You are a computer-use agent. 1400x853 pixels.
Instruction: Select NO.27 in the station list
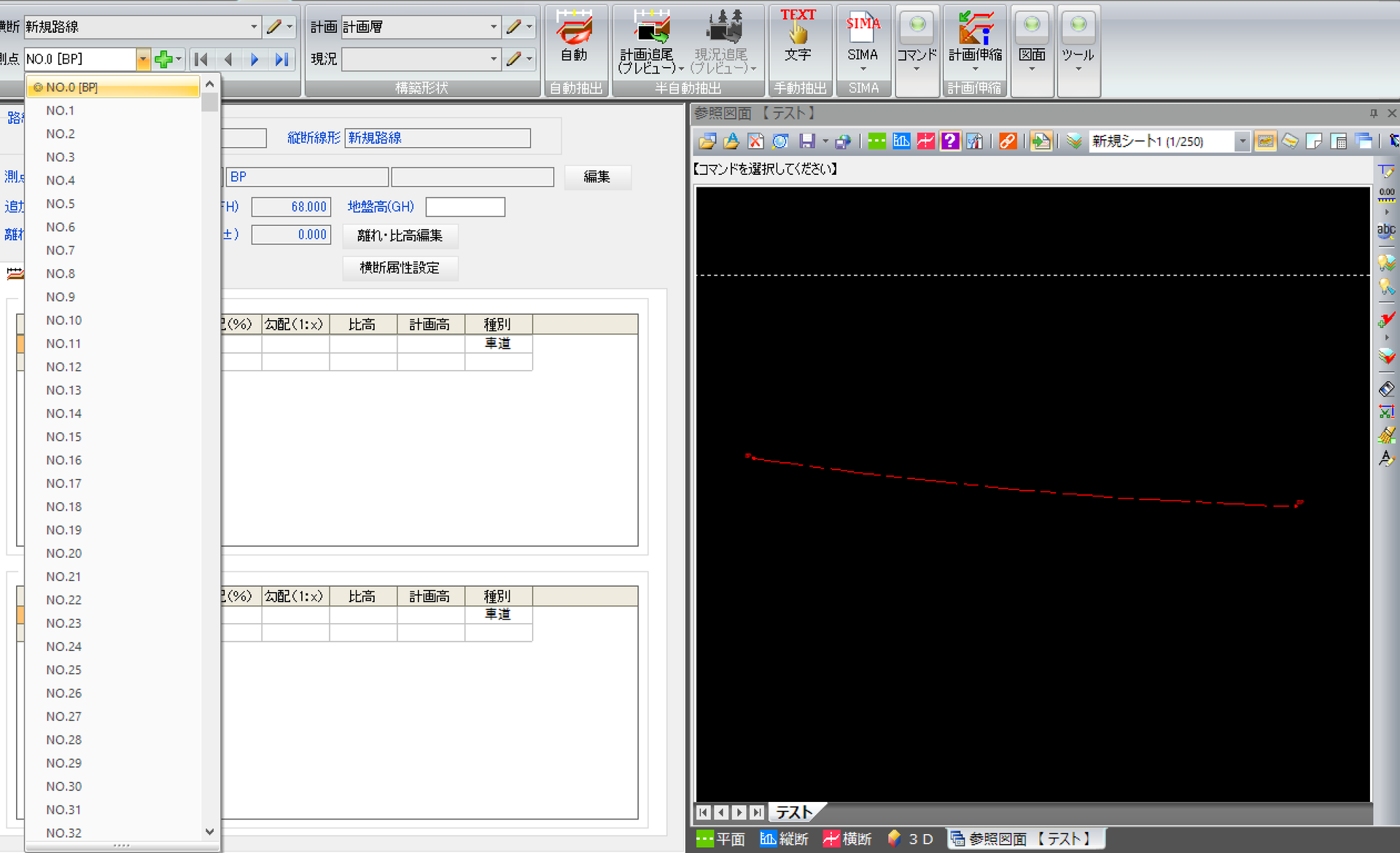click(113, 717)
